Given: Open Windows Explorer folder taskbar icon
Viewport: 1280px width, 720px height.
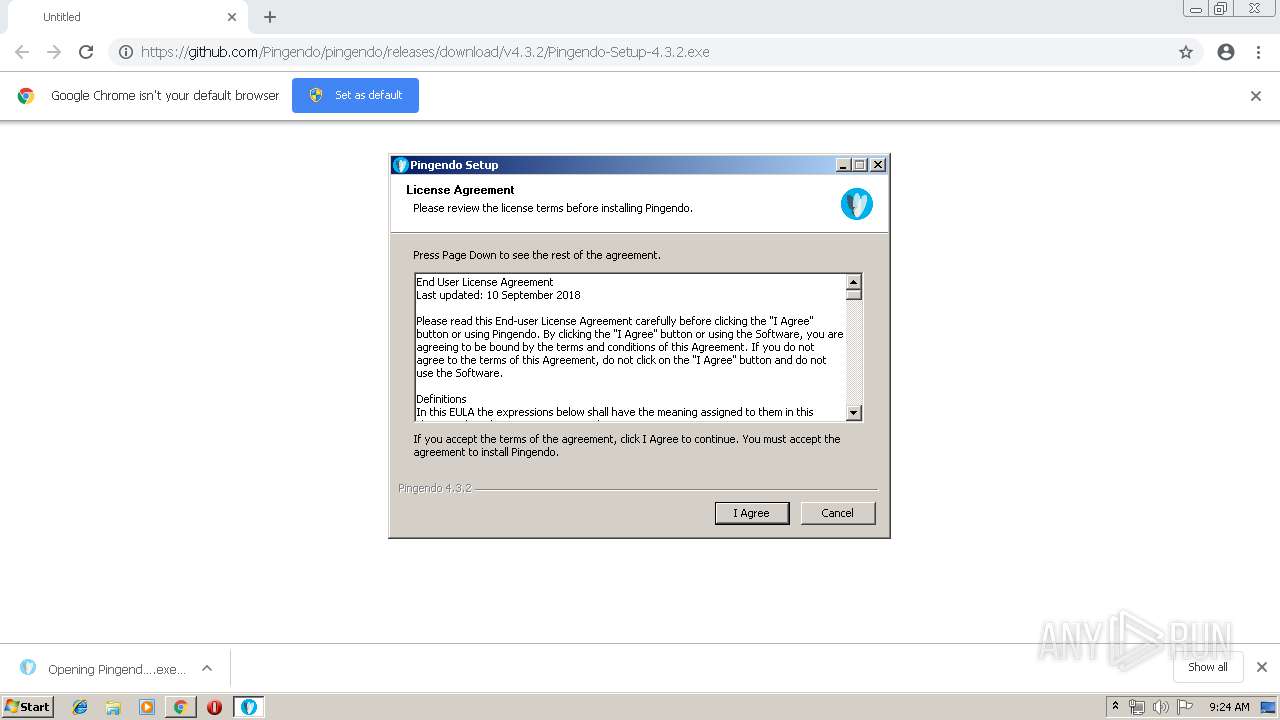Looking at the screenshot, I should (113, 707).
